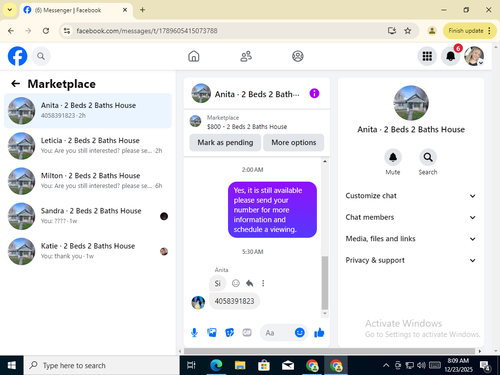Open the Windows notification center
Screen dimensions: 500x375
point(485,366)
